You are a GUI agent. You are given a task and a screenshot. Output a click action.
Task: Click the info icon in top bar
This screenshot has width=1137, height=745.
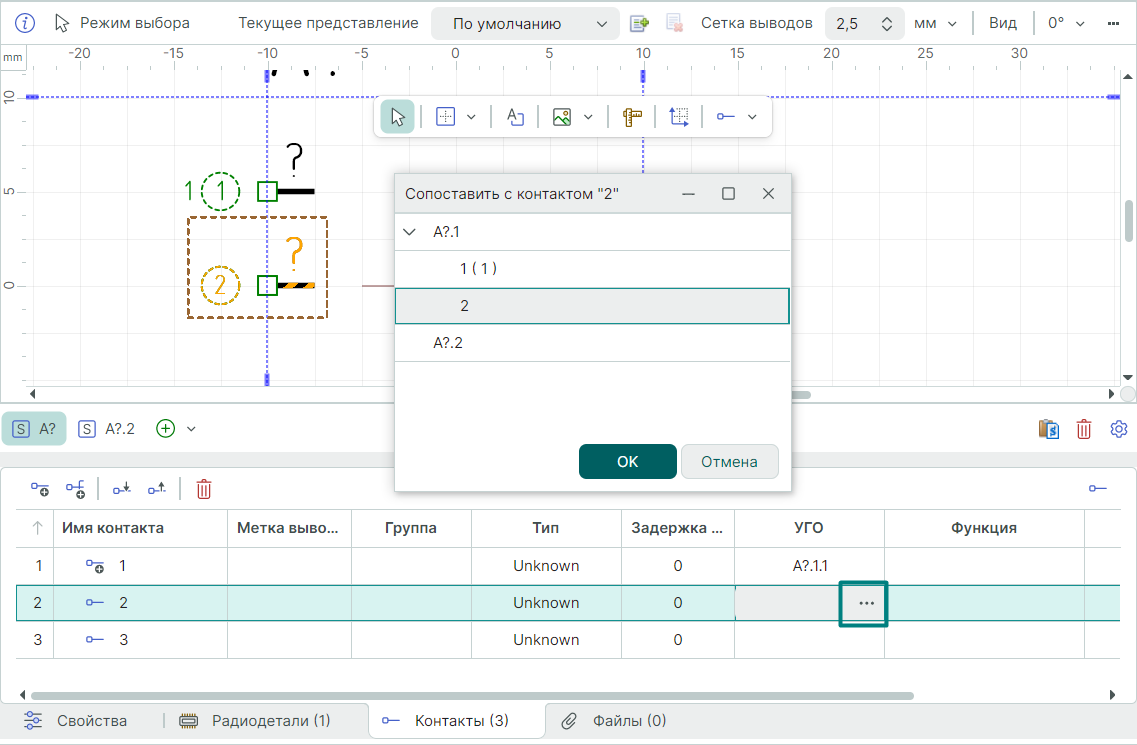pyautogui.click(x=26, y=23)
